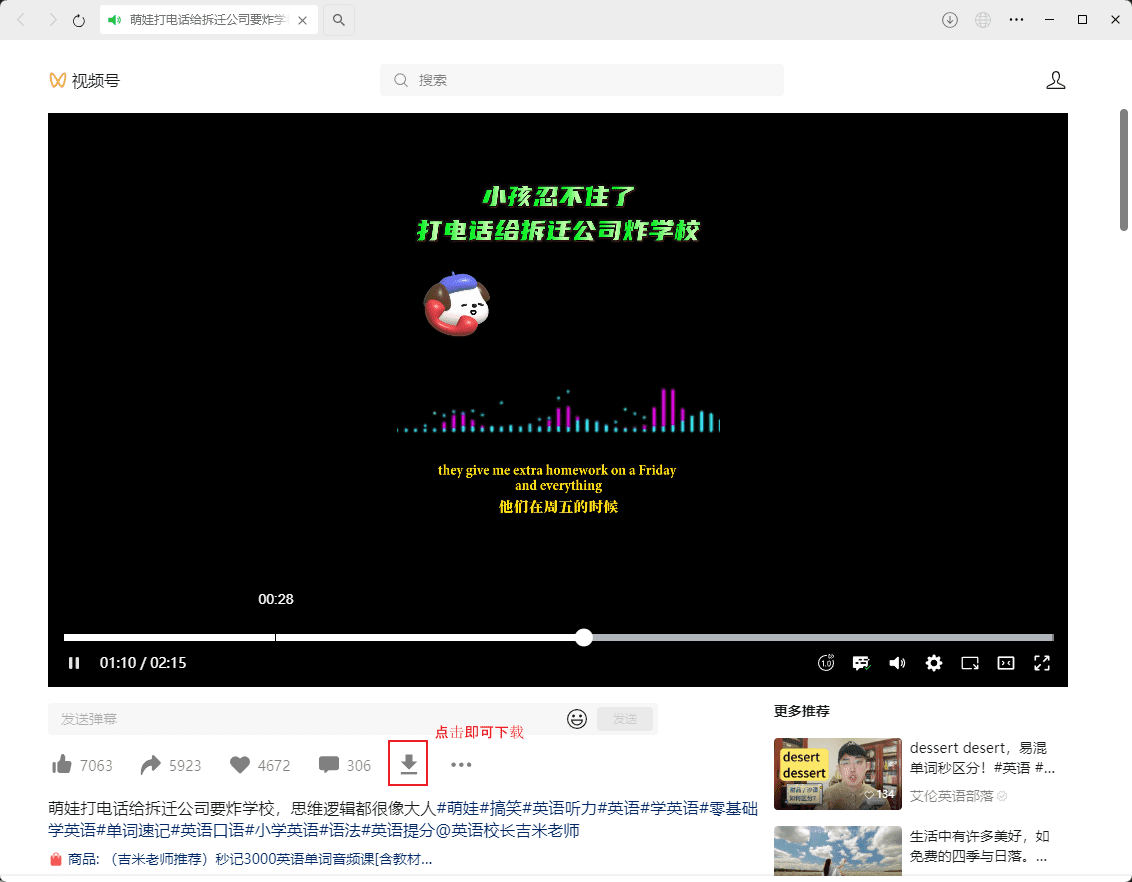Click the heart favorite icon

click(x=239, y=764)
